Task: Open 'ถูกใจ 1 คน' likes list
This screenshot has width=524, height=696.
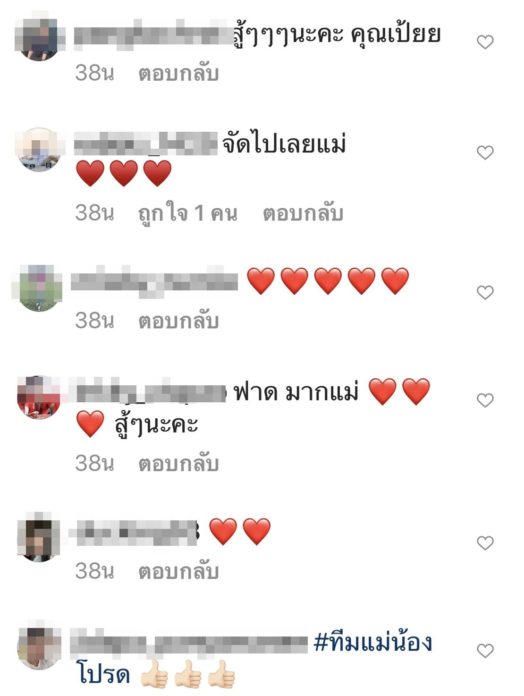Action: pyautogui.click(x=187, y=213)
